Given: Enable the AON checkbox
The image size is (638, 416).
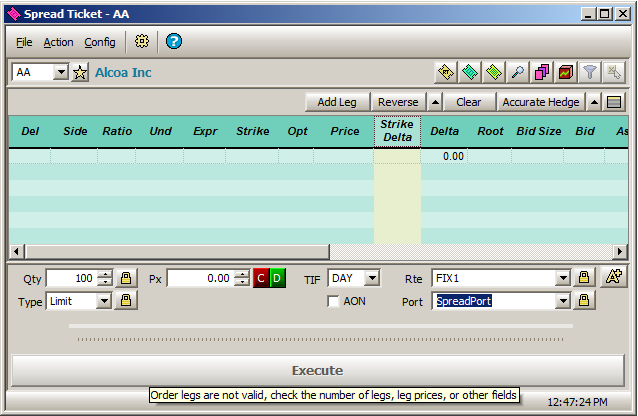Looking at the screenshot, I should [x=333, y=302].
